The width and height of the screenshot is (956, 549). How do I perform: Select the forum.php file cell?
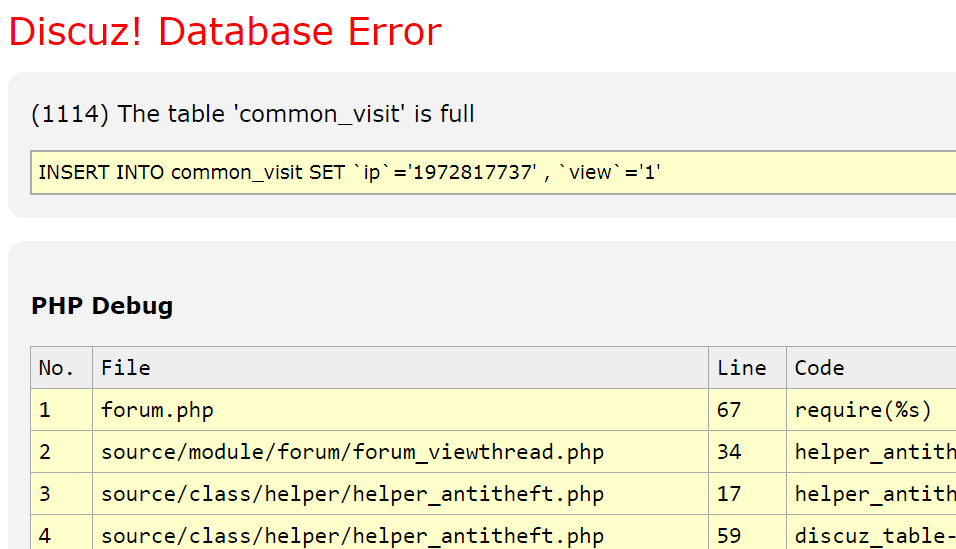tap(401, 410)
